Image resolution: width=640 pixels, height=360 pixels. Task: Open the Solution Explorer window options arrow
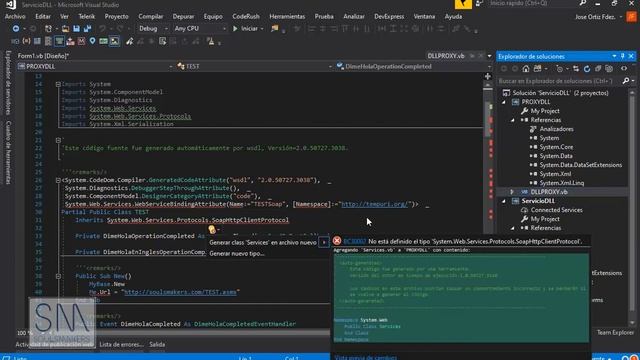(x=614, y=56)
